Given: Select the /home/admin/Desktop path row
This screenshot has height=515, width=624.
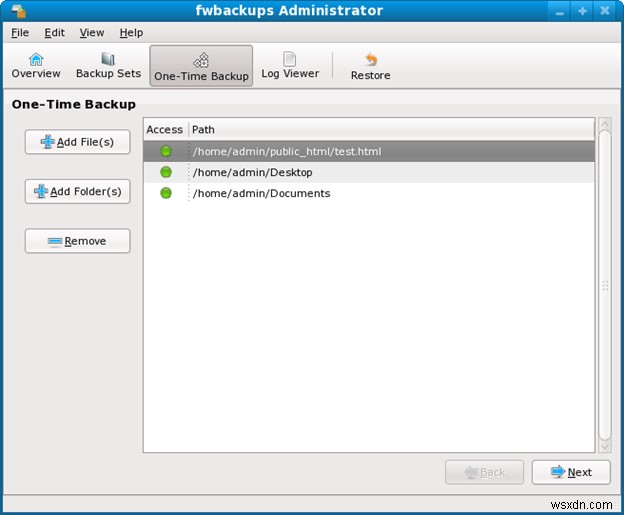Looking at the screenshot, I should point(369,172).
